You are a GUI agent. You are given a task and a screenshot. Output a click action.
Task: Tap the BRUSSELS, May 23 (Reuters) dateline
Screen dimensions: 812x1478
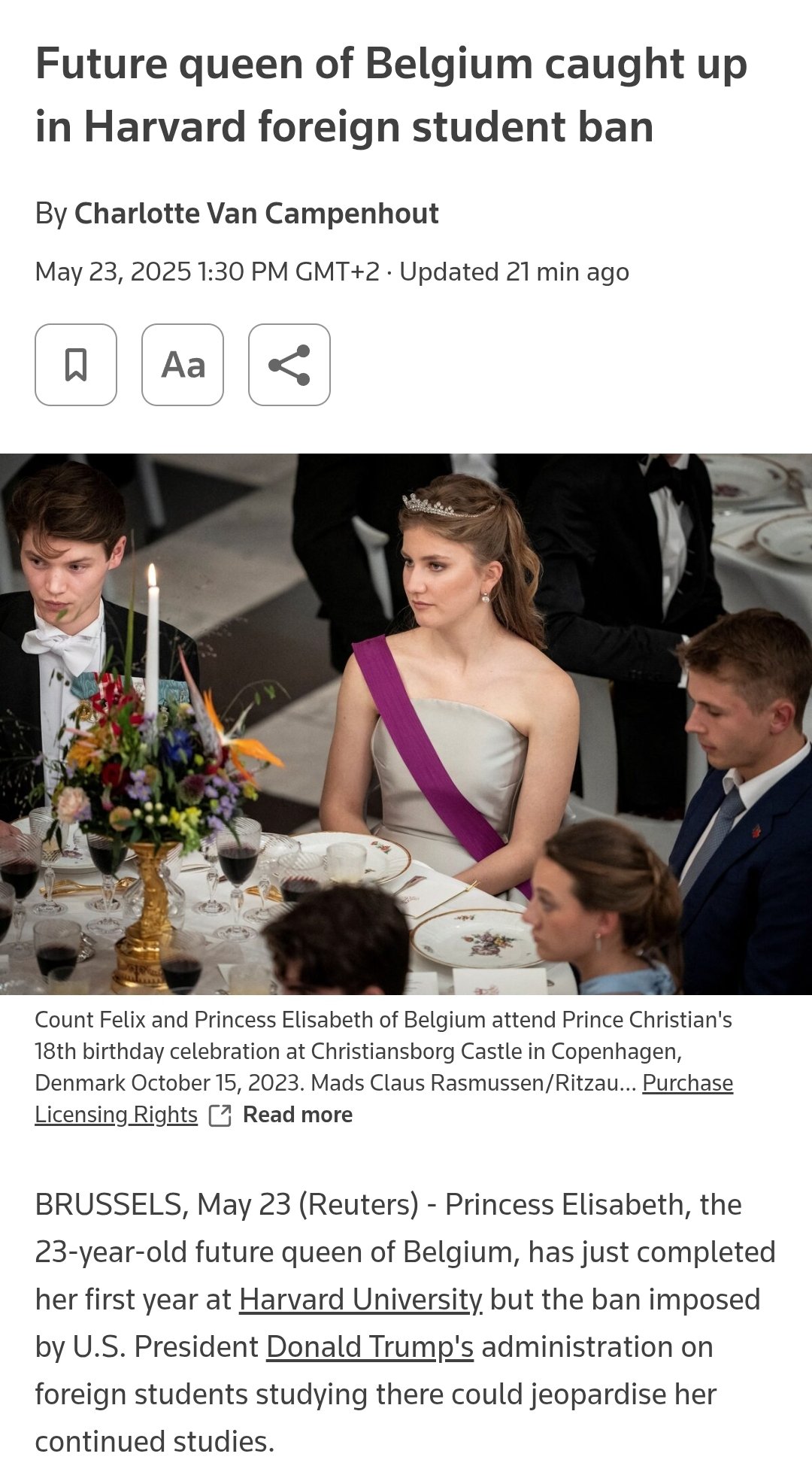point(226,1205)
